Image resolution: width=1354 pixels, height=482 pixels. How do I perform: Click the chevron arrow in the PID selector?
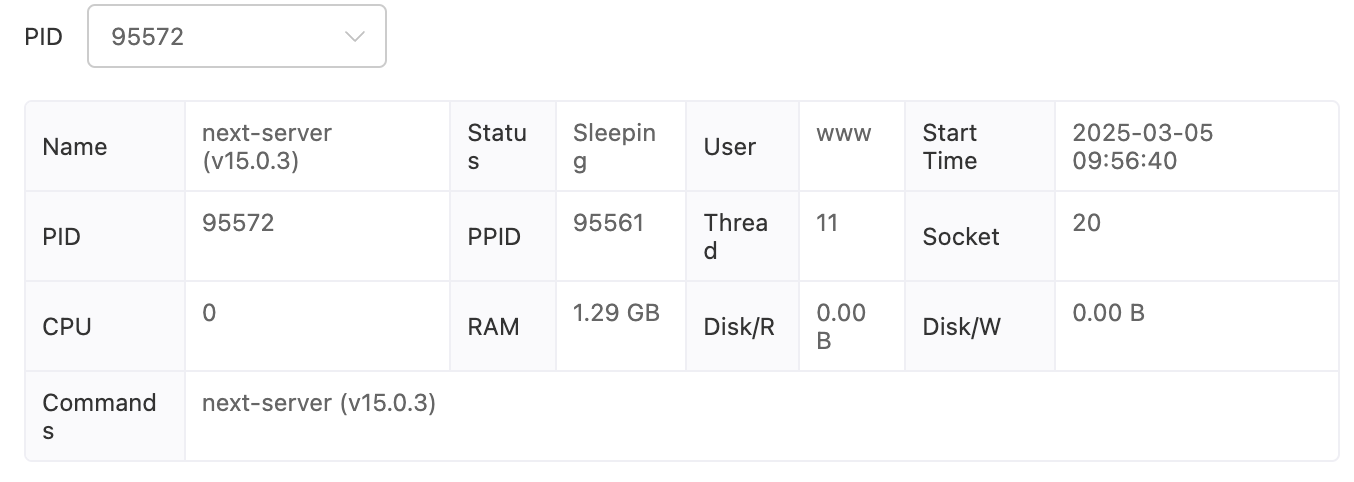coord(354,37)
